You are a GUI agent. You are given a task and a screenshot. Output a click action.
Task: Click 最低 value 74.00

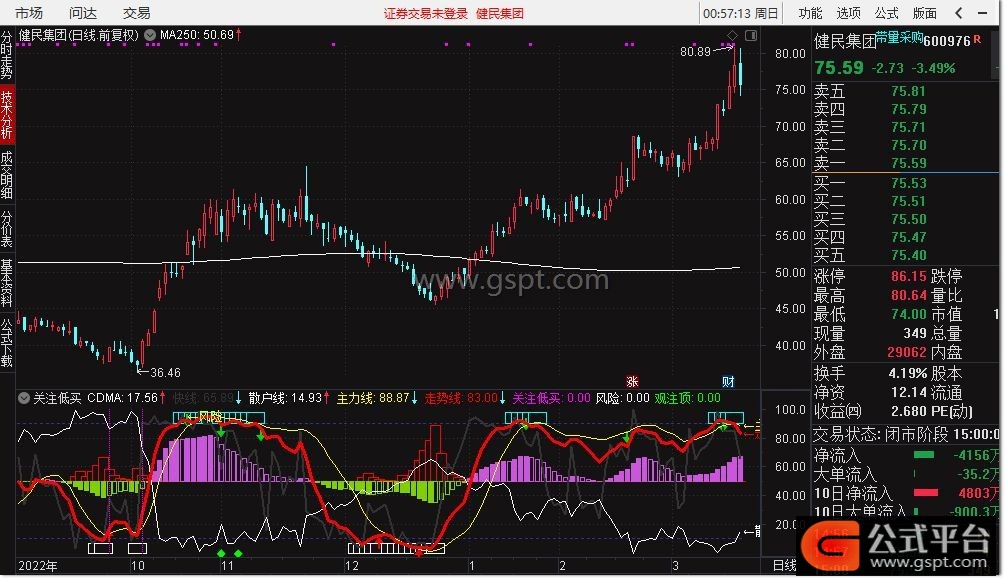point(908,315)
